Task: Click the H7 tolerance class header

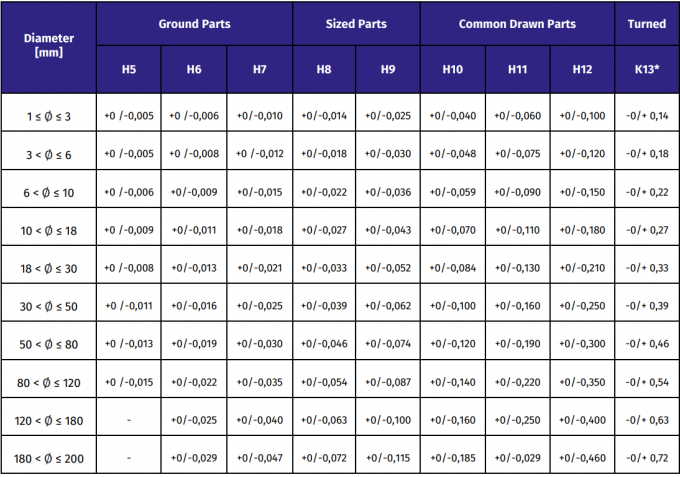Action: pyautogui.click(x=259, y=69)
